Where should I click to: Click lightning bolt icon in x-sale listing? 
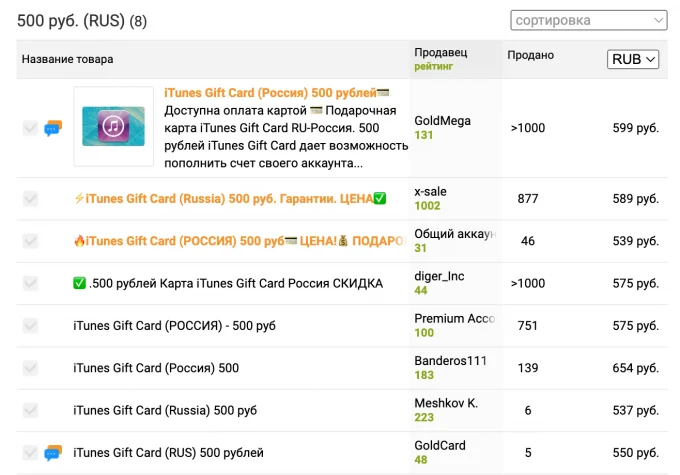click(x=79, y=199)
